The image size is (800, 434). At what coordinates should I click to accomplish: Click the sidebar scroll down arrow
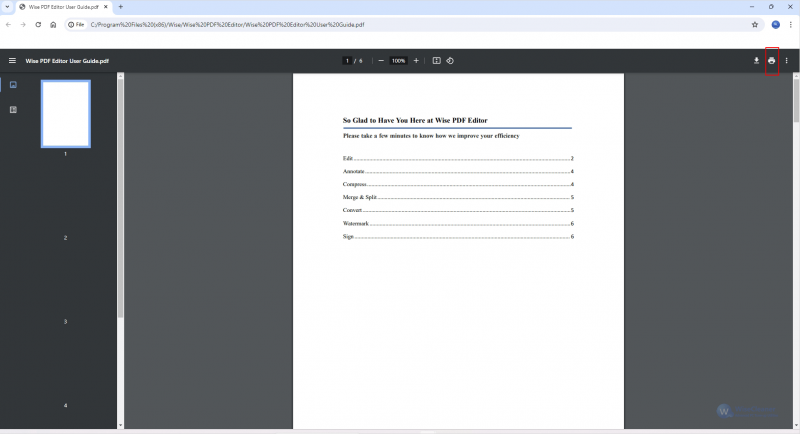coord(120,425)
